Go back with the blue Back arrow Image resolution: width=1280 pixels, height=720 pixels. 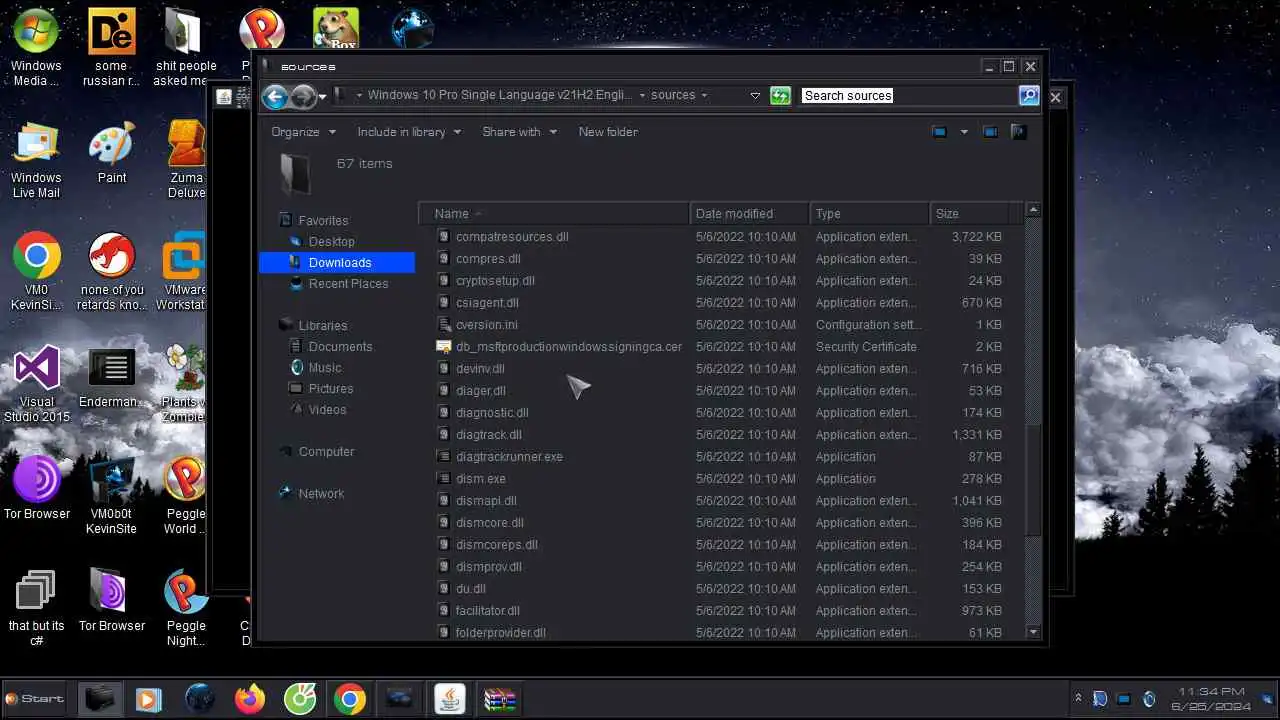275,96
